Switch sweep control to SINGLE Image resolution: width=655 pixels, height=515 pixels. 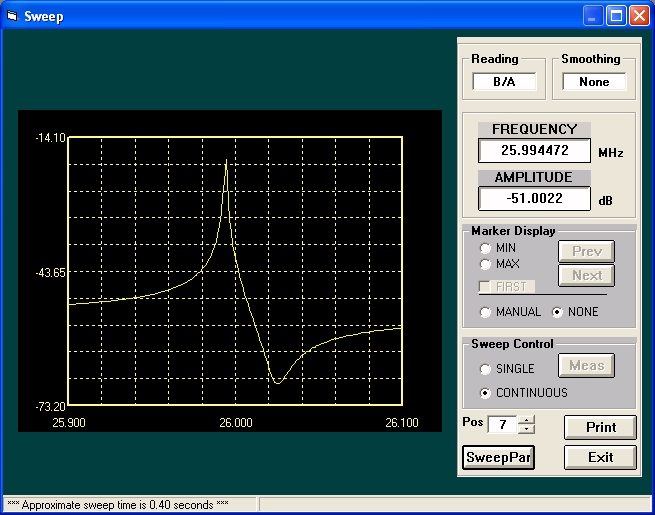[486, 369]
